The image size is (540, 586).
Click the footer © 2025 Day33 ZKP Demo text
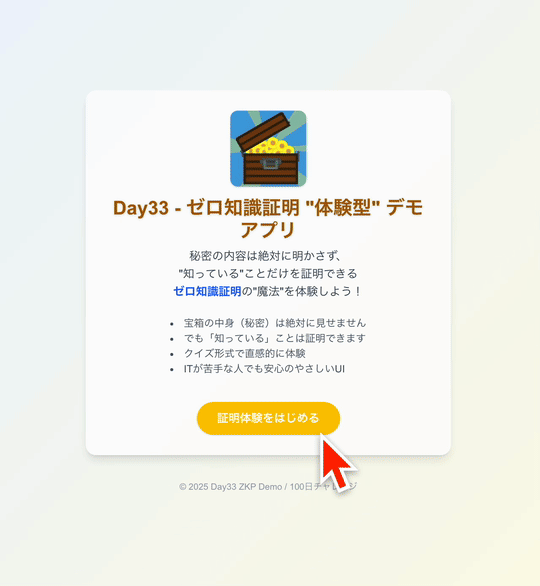click(x=230, y=487)
